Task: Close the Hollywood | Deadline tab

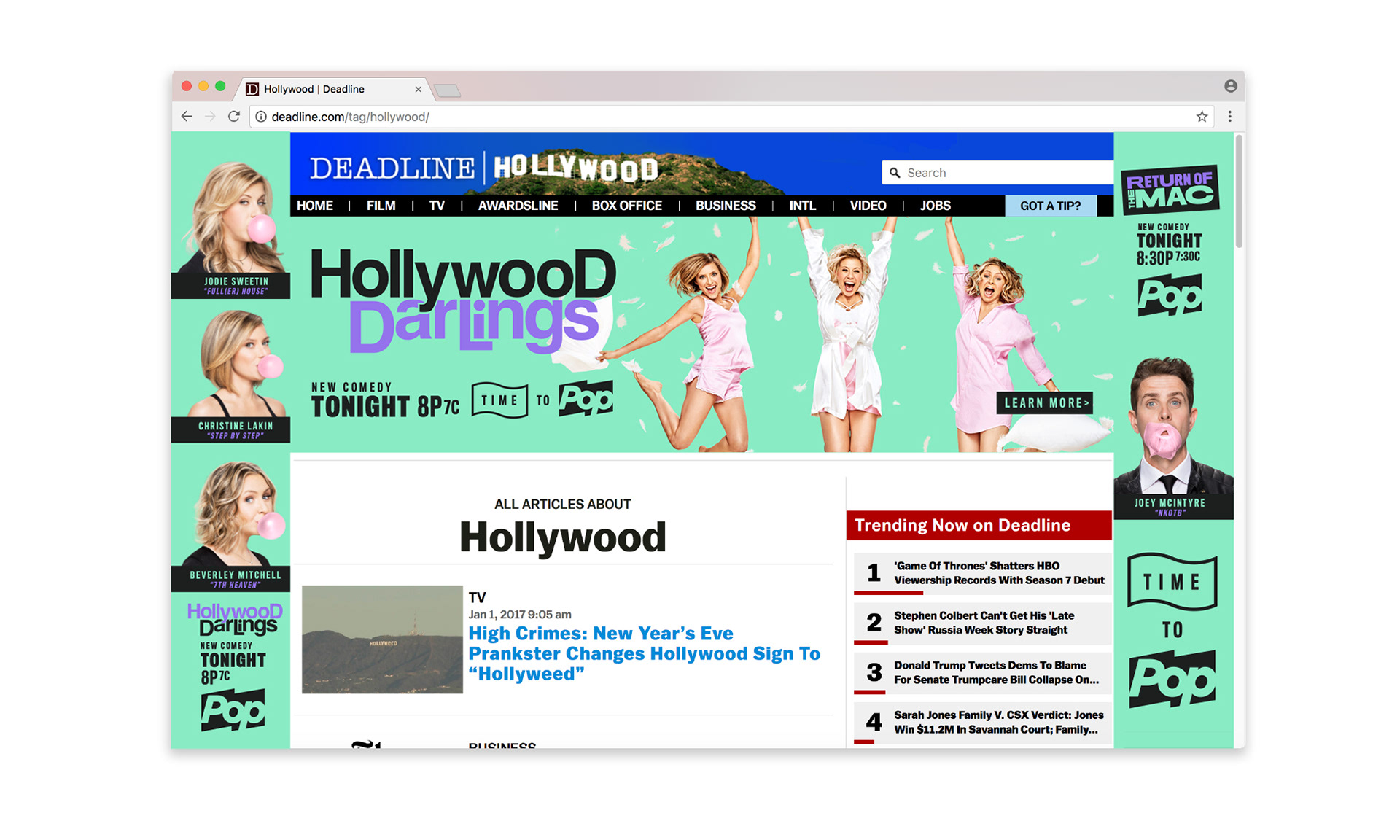Action: point(418,89)
